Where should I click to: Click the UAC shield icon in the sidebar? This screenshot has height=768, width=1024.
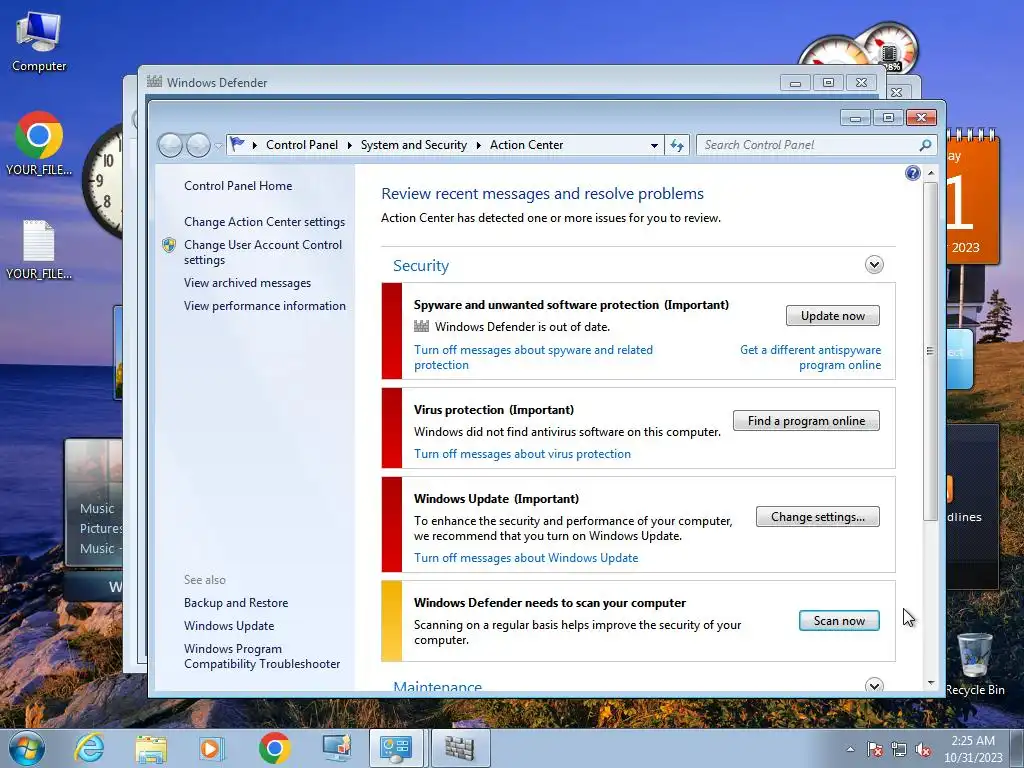point(169,245)
